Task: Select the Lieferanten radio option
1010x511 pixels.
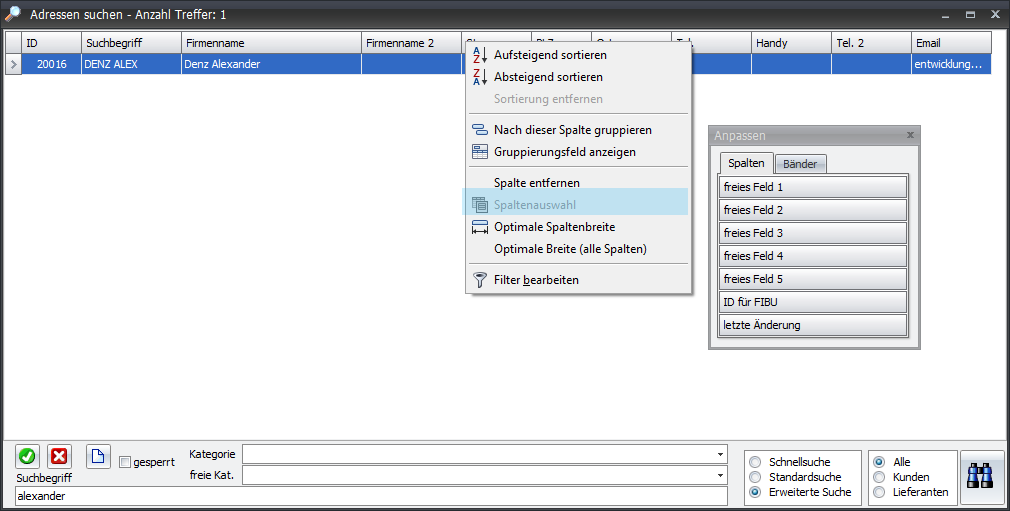Action: [879, 492]
